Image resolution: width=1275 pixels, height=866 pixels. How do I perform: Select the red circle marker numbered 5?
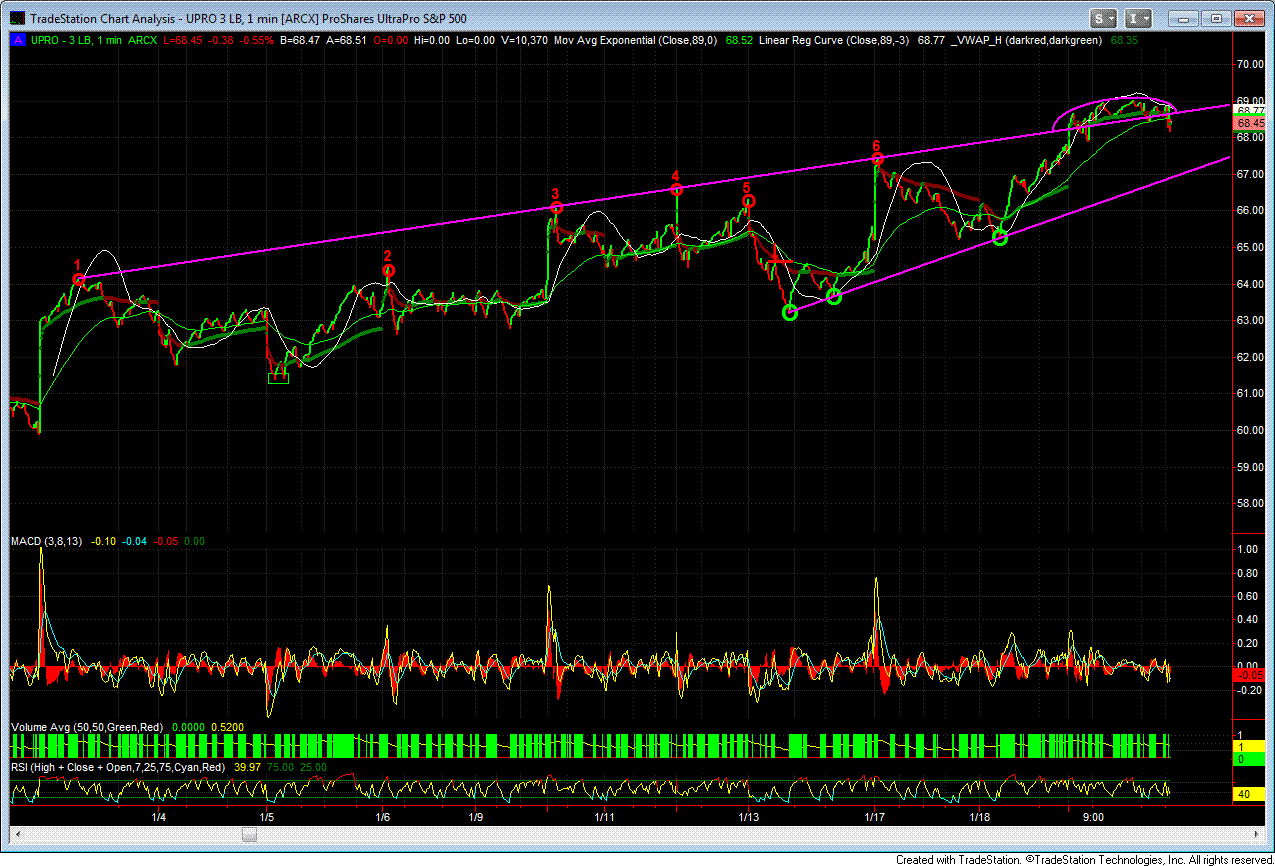748,201
